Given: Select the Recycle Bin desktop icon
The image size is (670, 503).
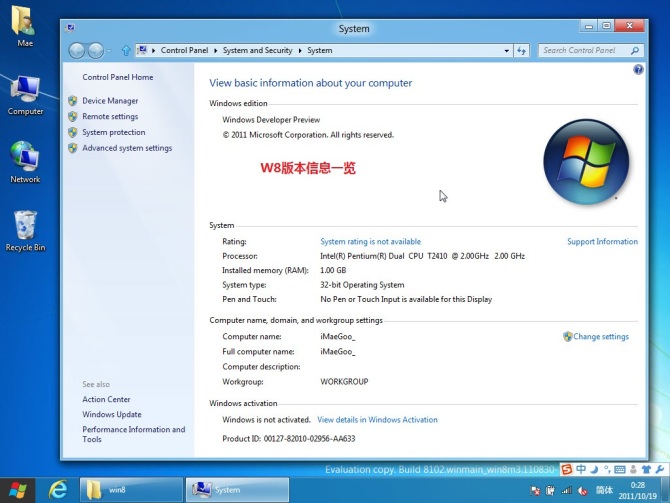Looking at the screenshot, I should click(x=25, y=231).
